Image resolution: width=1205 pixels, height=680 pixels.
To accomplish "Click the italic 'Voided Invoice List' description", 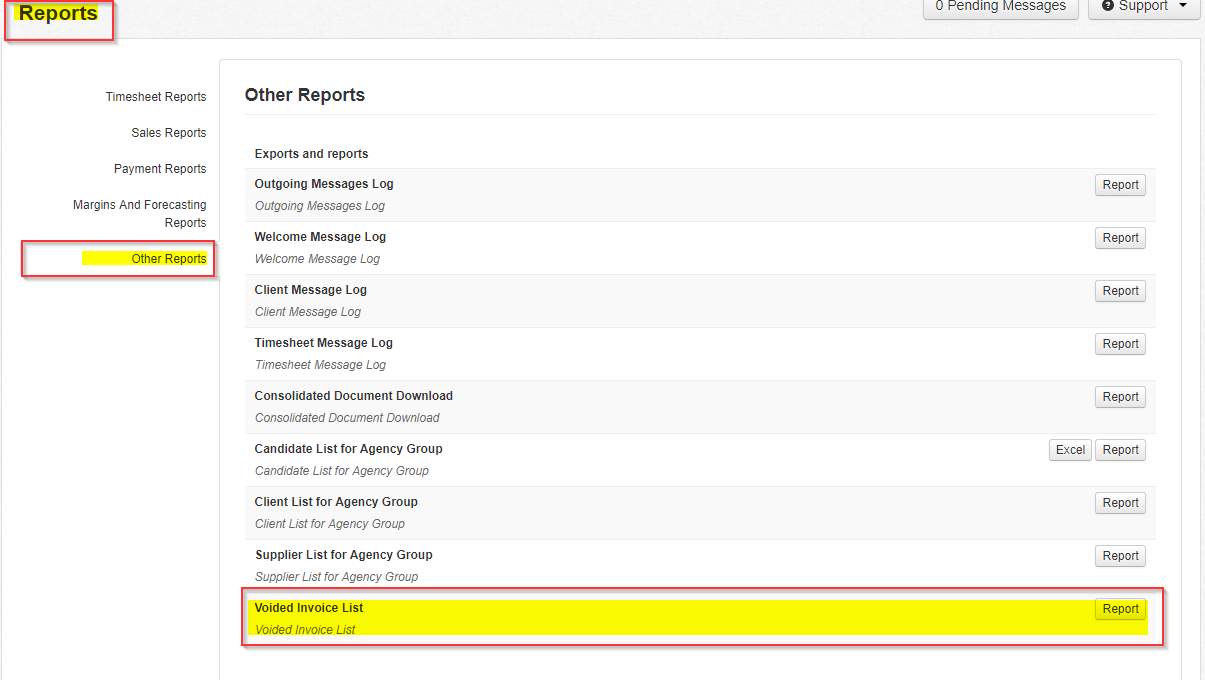I will click(x=305, y=630).
